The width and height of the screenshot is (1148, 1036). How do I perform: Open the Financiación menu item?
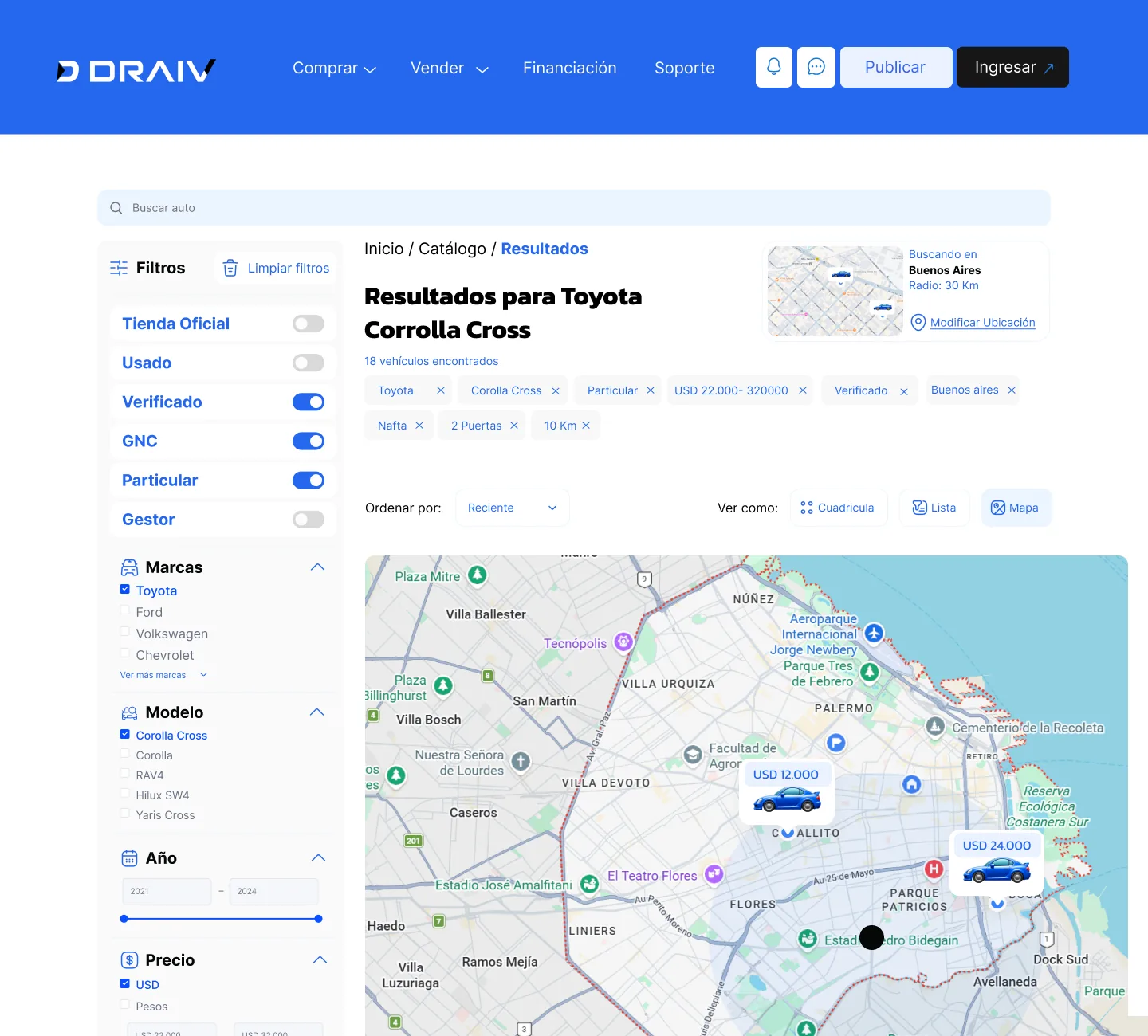570,68
